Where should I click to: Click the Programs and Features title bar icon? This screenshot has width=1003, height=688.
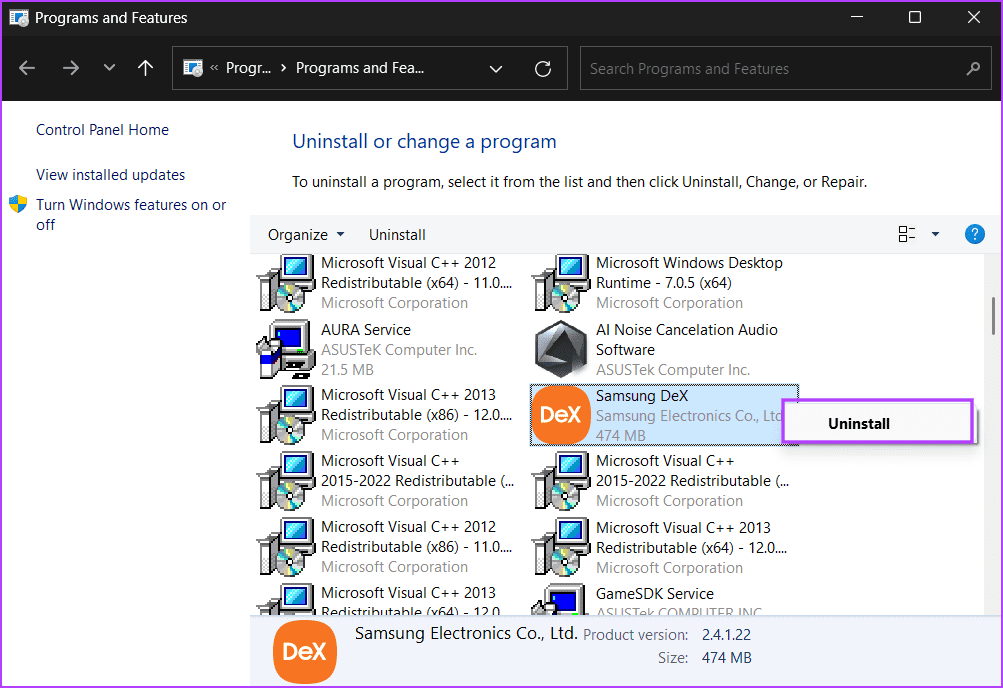point(19,17)
